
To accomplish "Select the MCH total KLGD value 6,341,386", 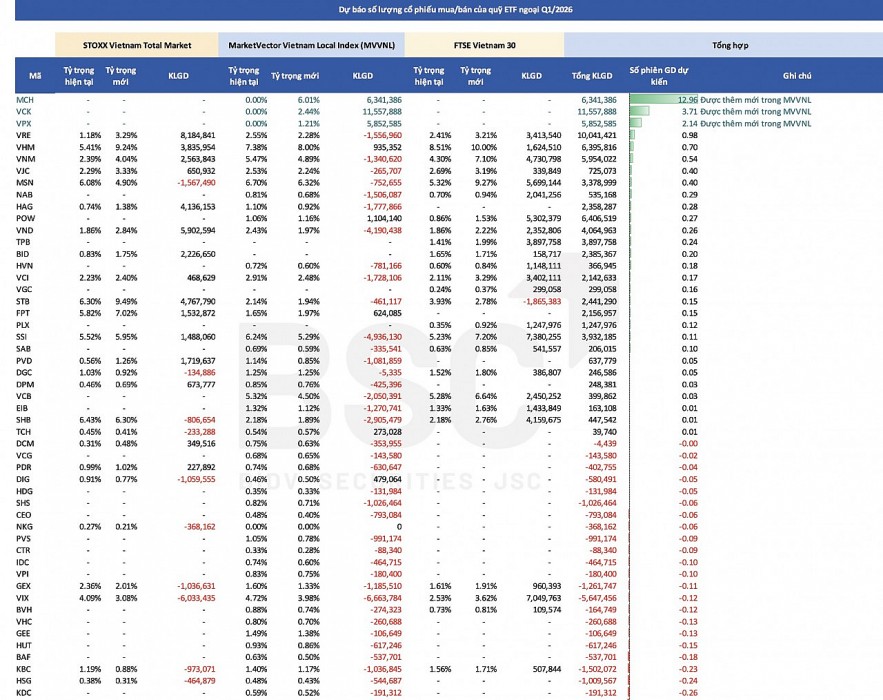I will pyautogui.click(x=598, y=101).
